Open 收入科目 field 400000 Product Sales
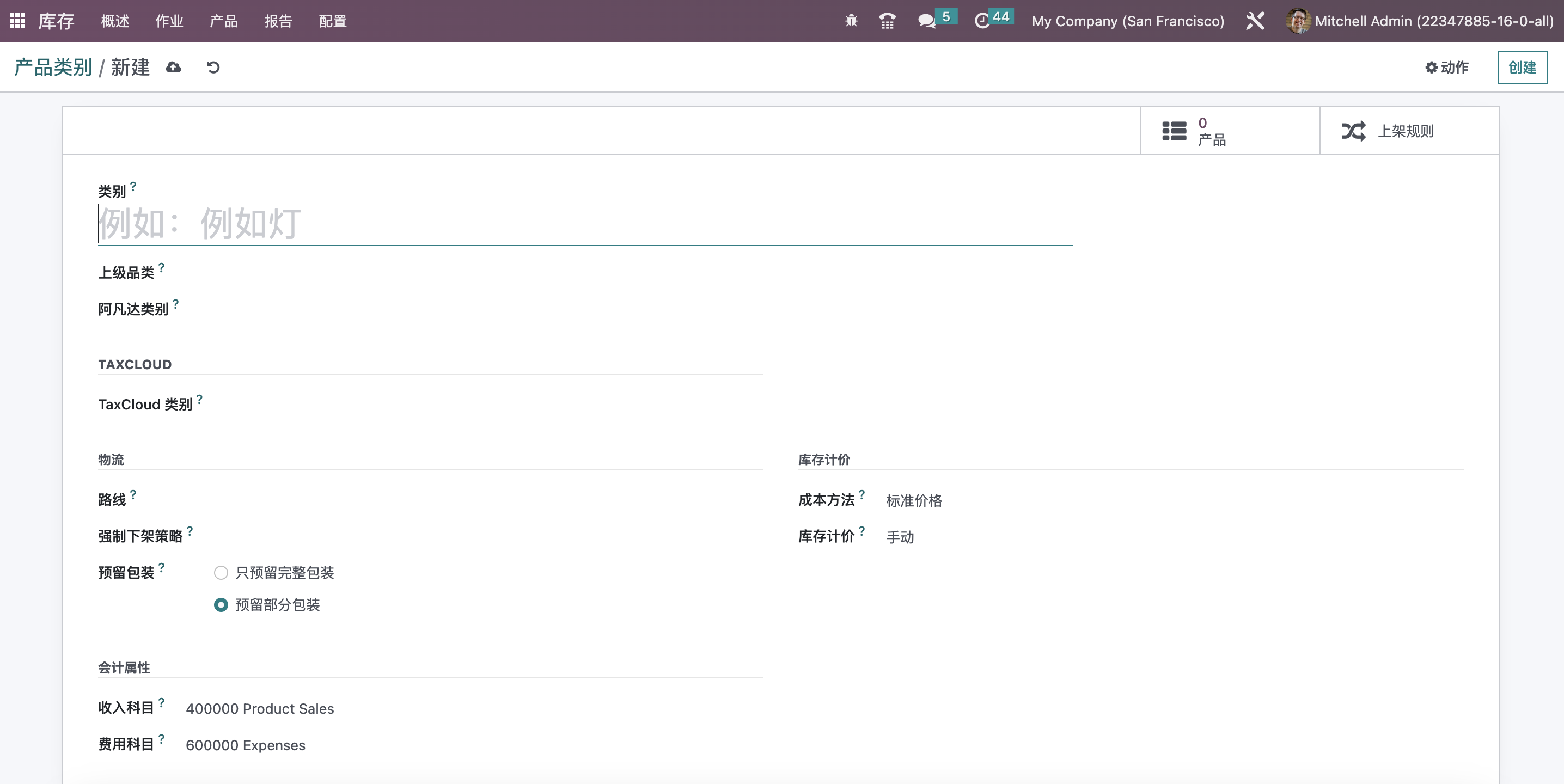The width and height of the screenshot is (1564, 784). 474,709
